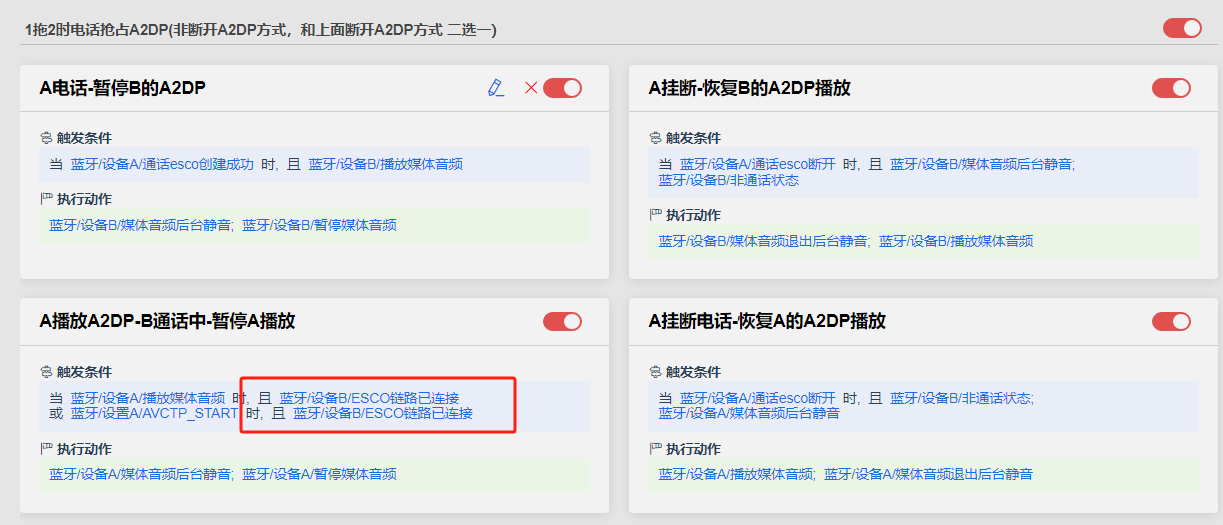The height and width of the screenshot is (525, 1223).
Task: Open 蓝牙/设备B/播放媒体音频 action in A挂断-恢复B的A2DP播放 card
Action: click(x=956, y=241)
